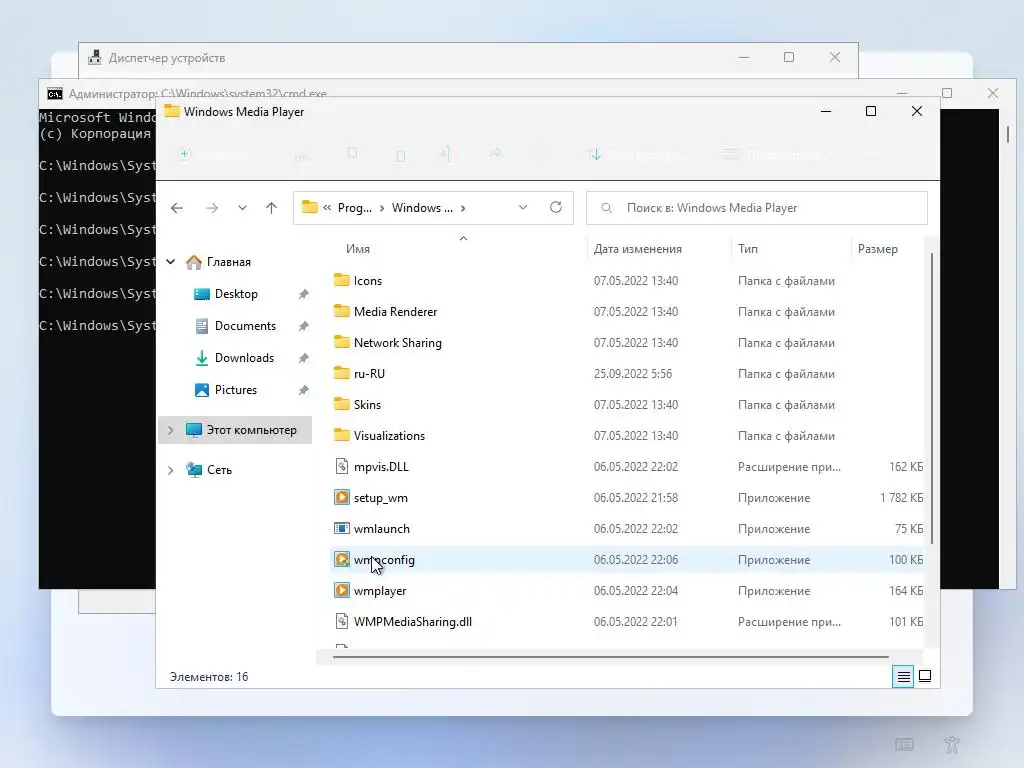The width and height of the screenshot is (1024, 768).
Task: Select the wmlaunch application icon
Action: coord(342,528)
